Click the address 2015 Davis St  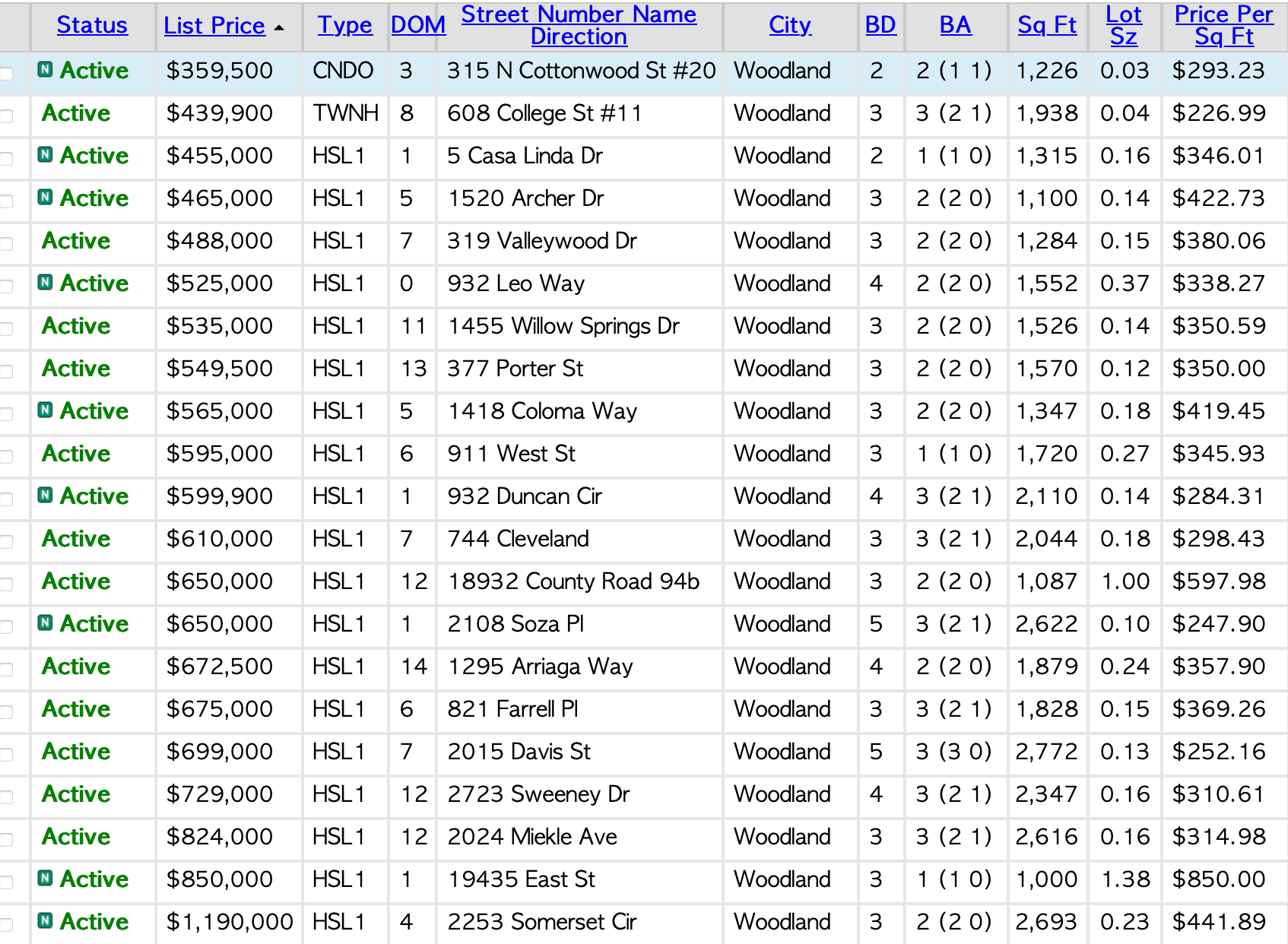pyautogui.click(x=519, y=752)
